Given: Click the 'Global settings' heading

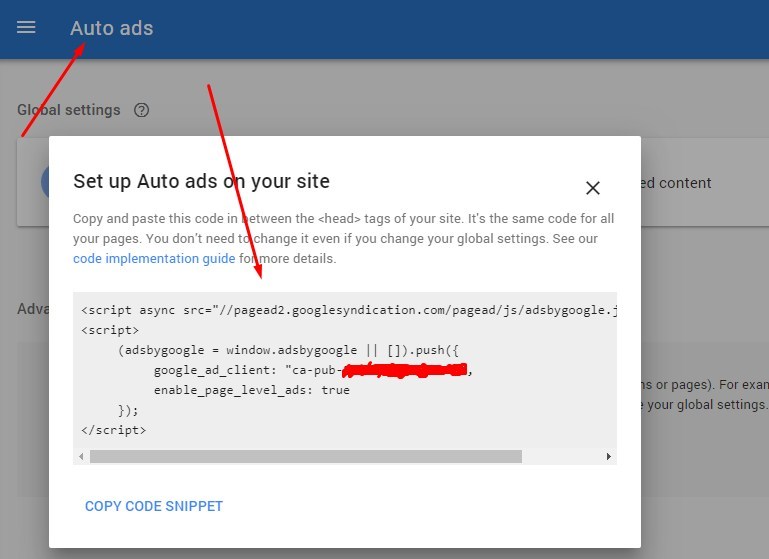Looking at the screenshot, I should (69, 110).
